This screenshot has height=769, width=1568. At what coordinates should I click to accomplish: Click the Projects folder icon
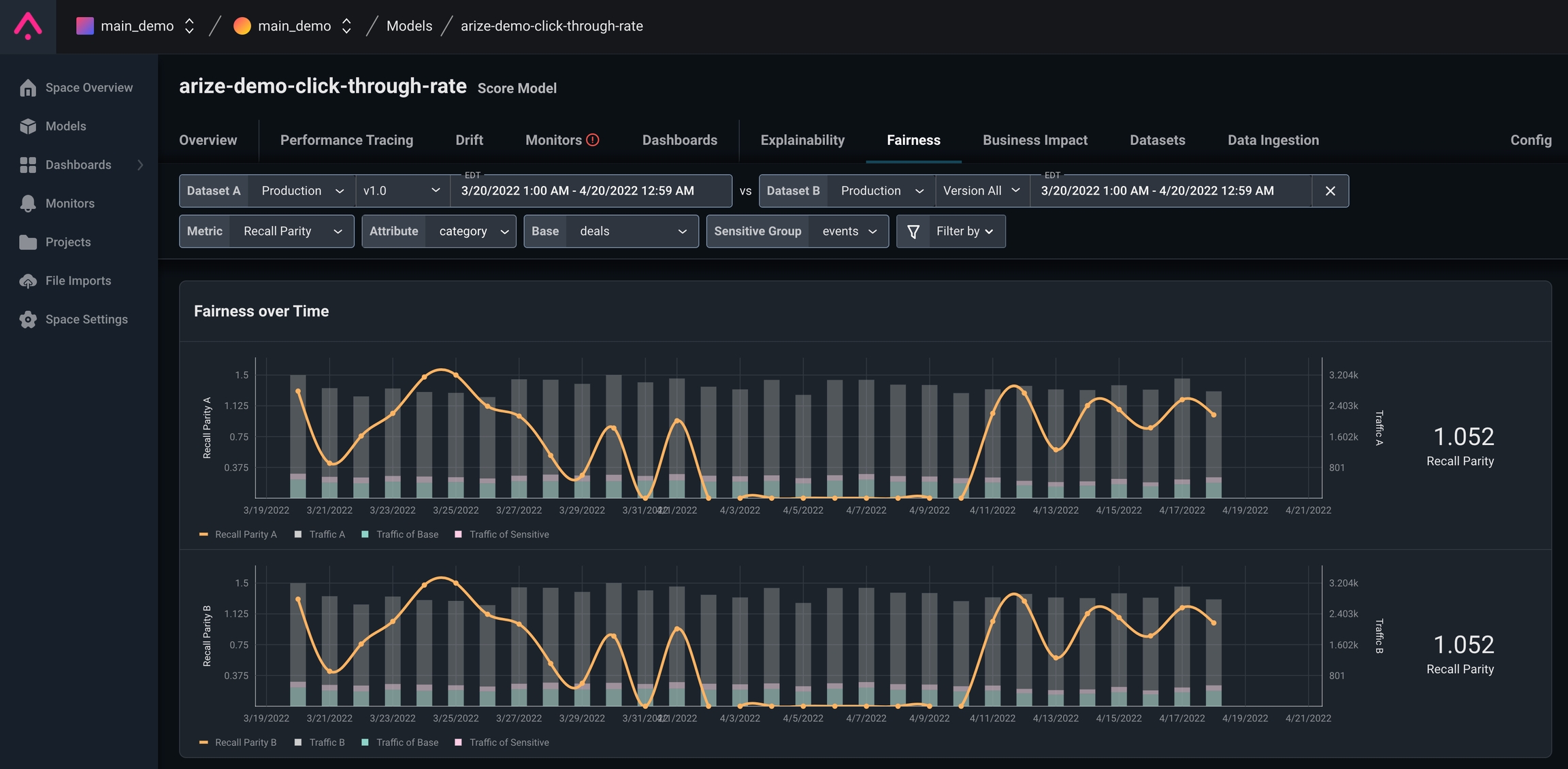[x=28, y=242]
